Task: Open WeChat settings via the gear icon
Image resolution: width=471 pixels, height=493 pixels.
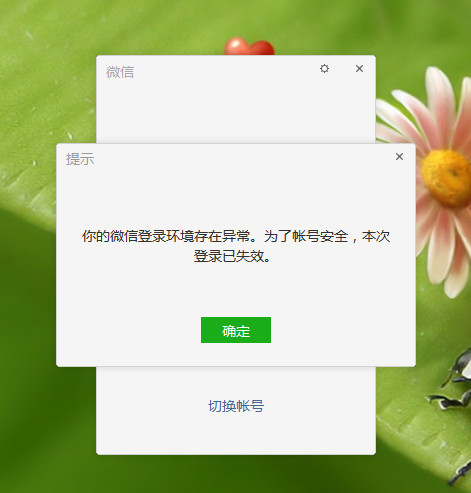Action: point(324,69)
